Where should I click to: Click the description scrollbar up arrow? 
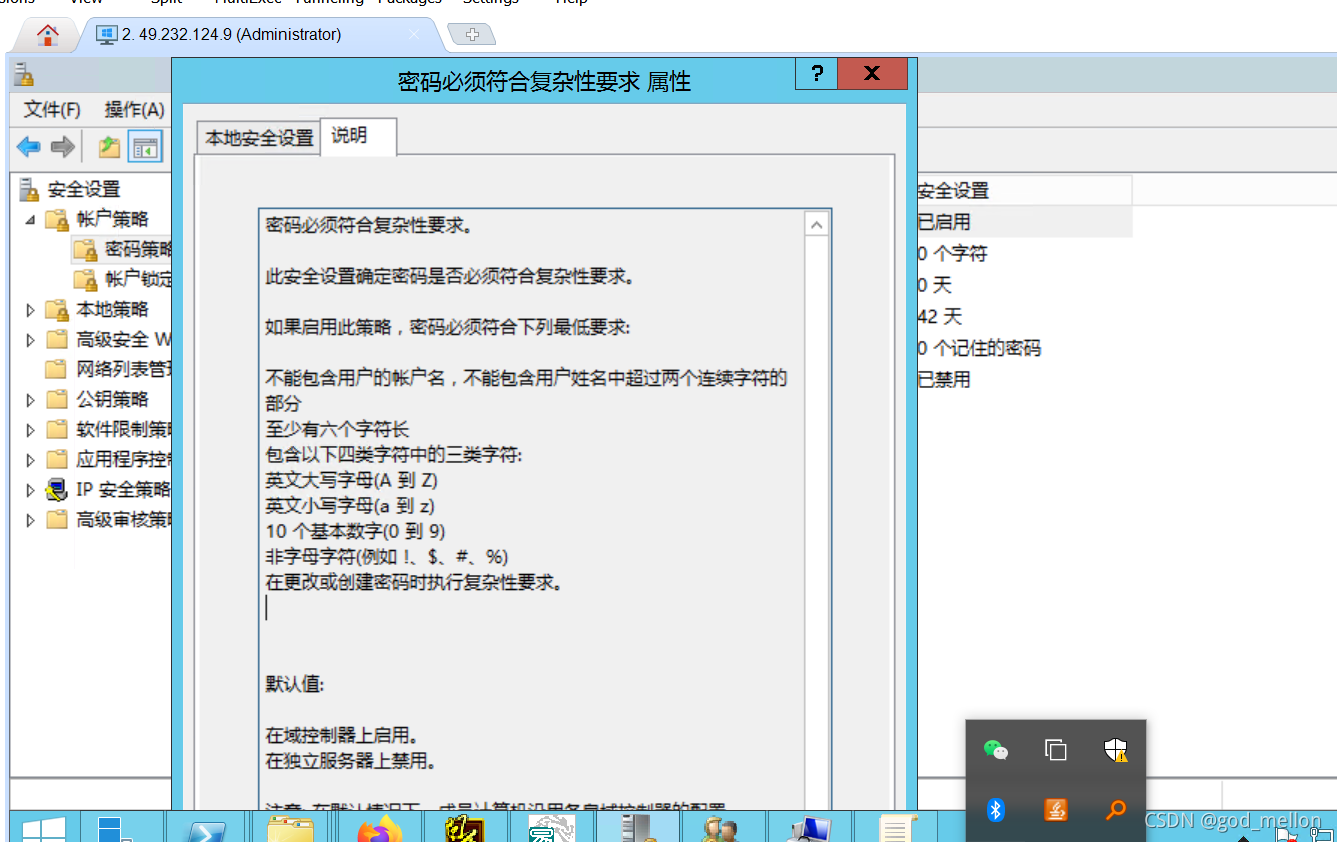[x=817, y=225]
